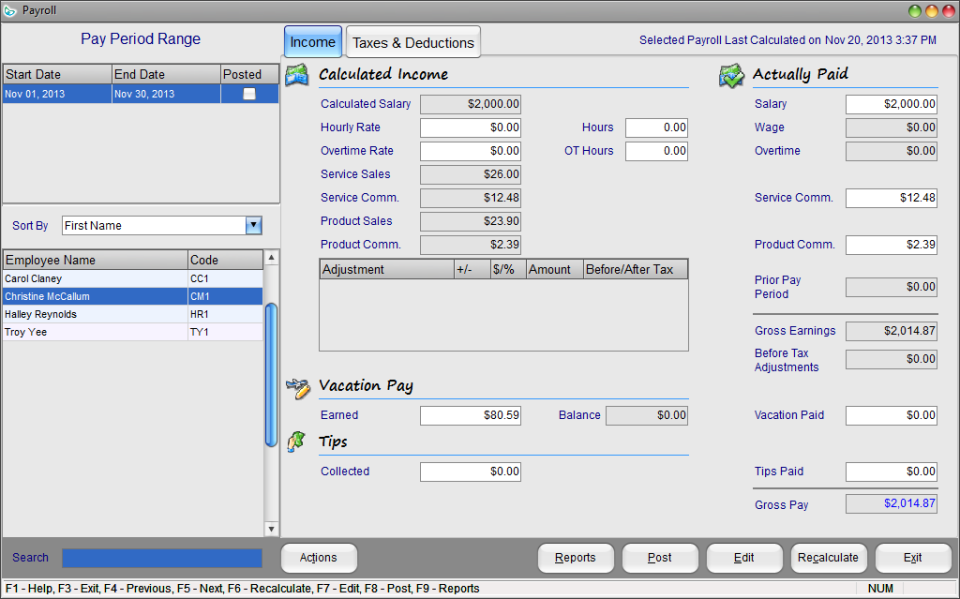Select employee Troy Yee
The image size is (960, 599).
click(x=133, y=332)
